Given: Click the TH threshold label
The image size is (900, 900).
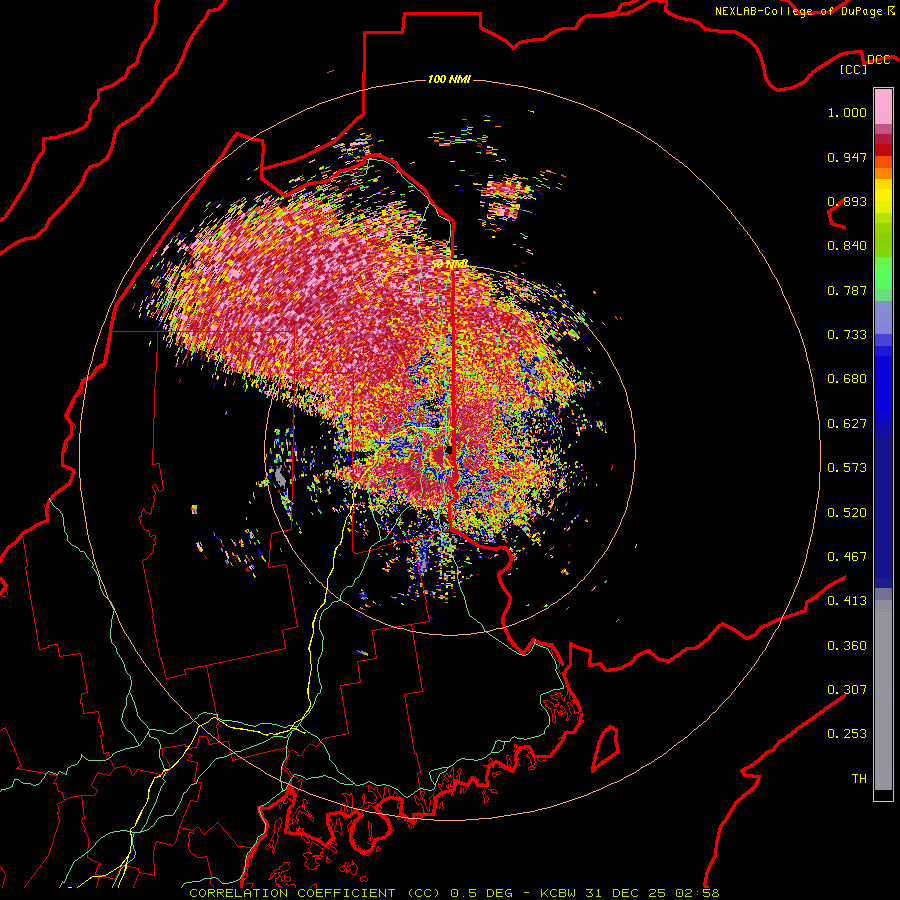Looking at the screenshot, I should pyautogui.click(x=859, y=779).
